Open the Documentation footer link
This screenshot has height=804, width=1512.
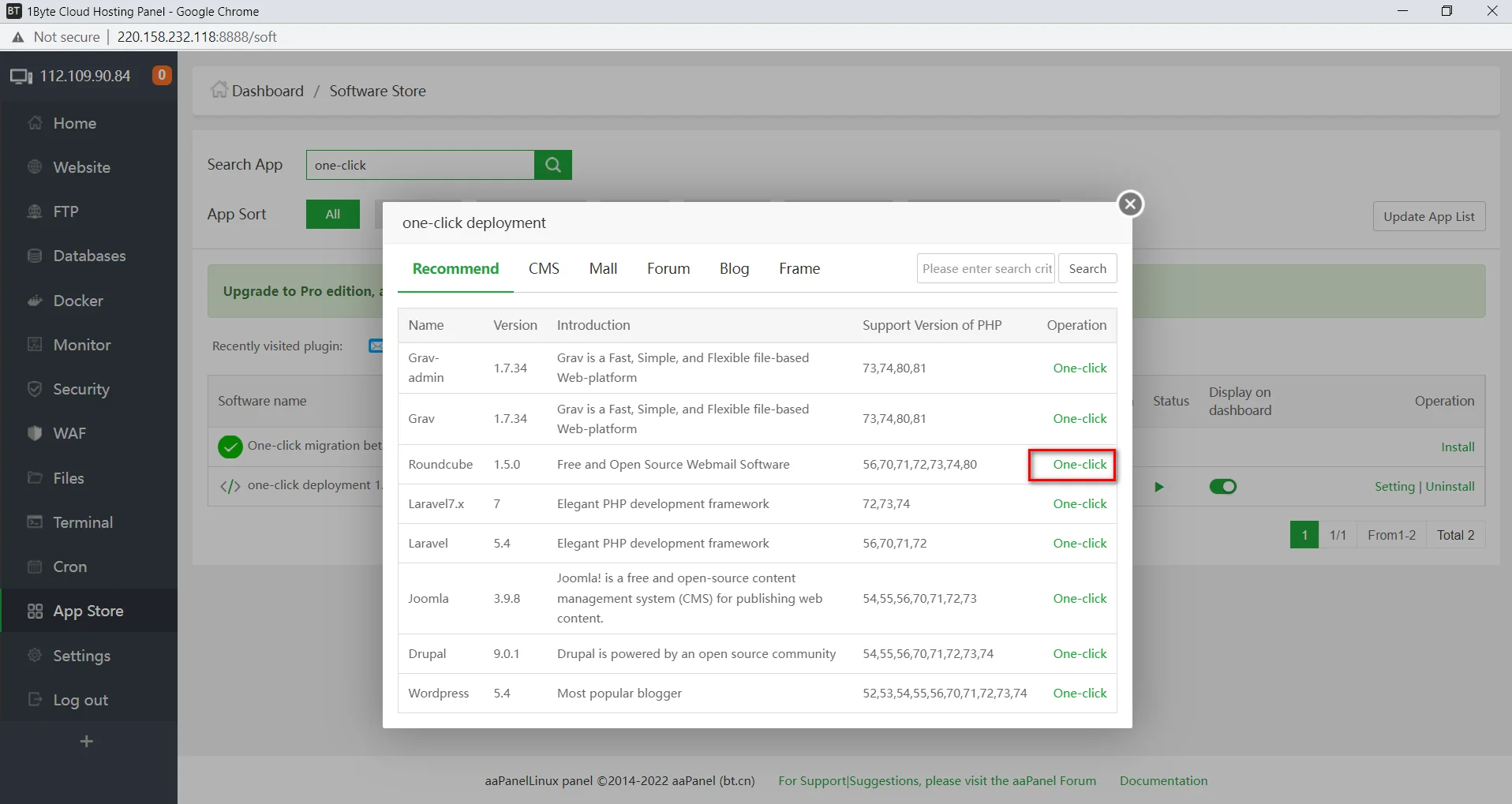(x=1163, y=780)
